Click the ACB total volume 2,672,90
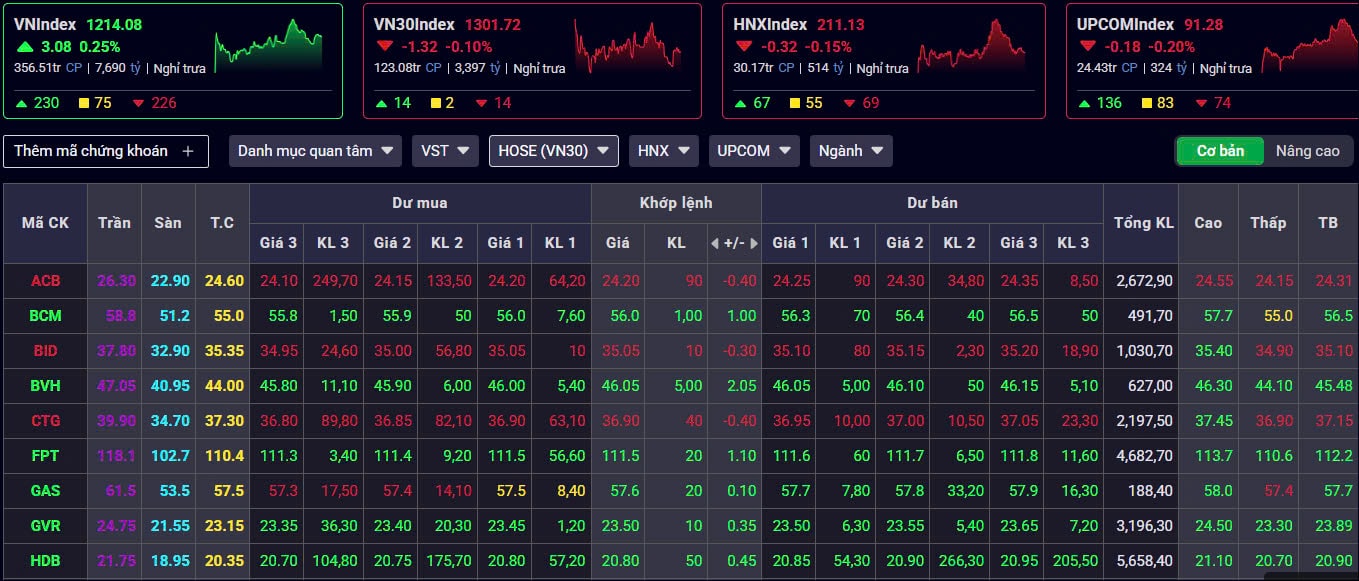This screenshot has height=581, width=1359. pos(1145,281)
